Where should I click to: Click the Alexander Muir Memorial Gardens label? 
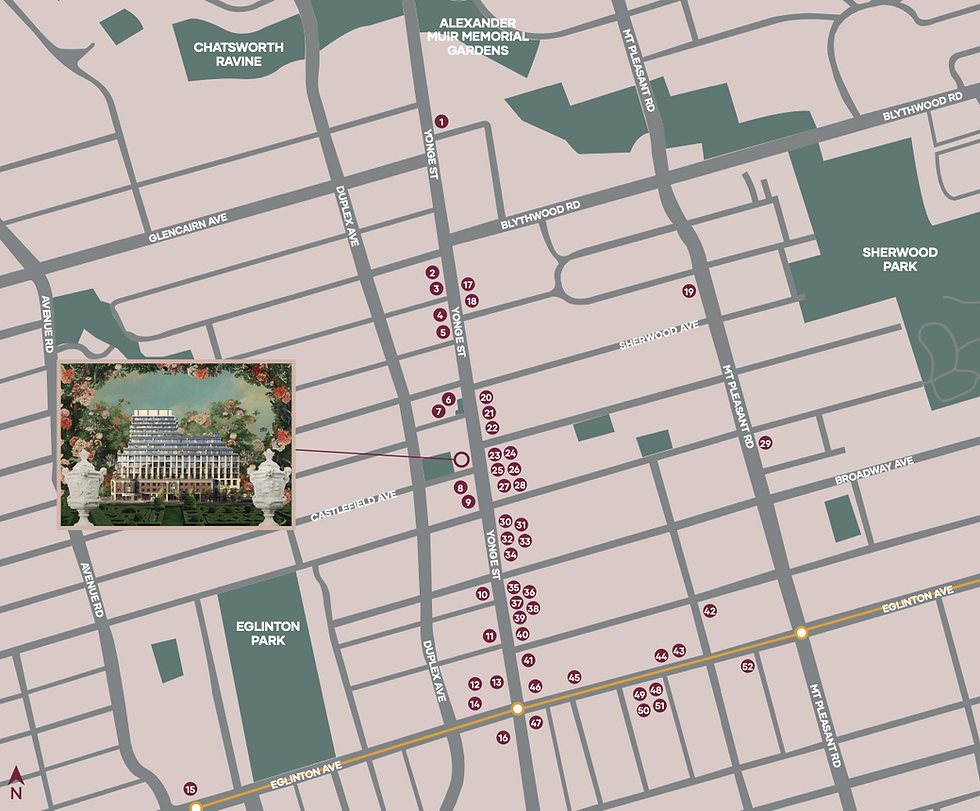pyautogui.click(x=478, y=36)
